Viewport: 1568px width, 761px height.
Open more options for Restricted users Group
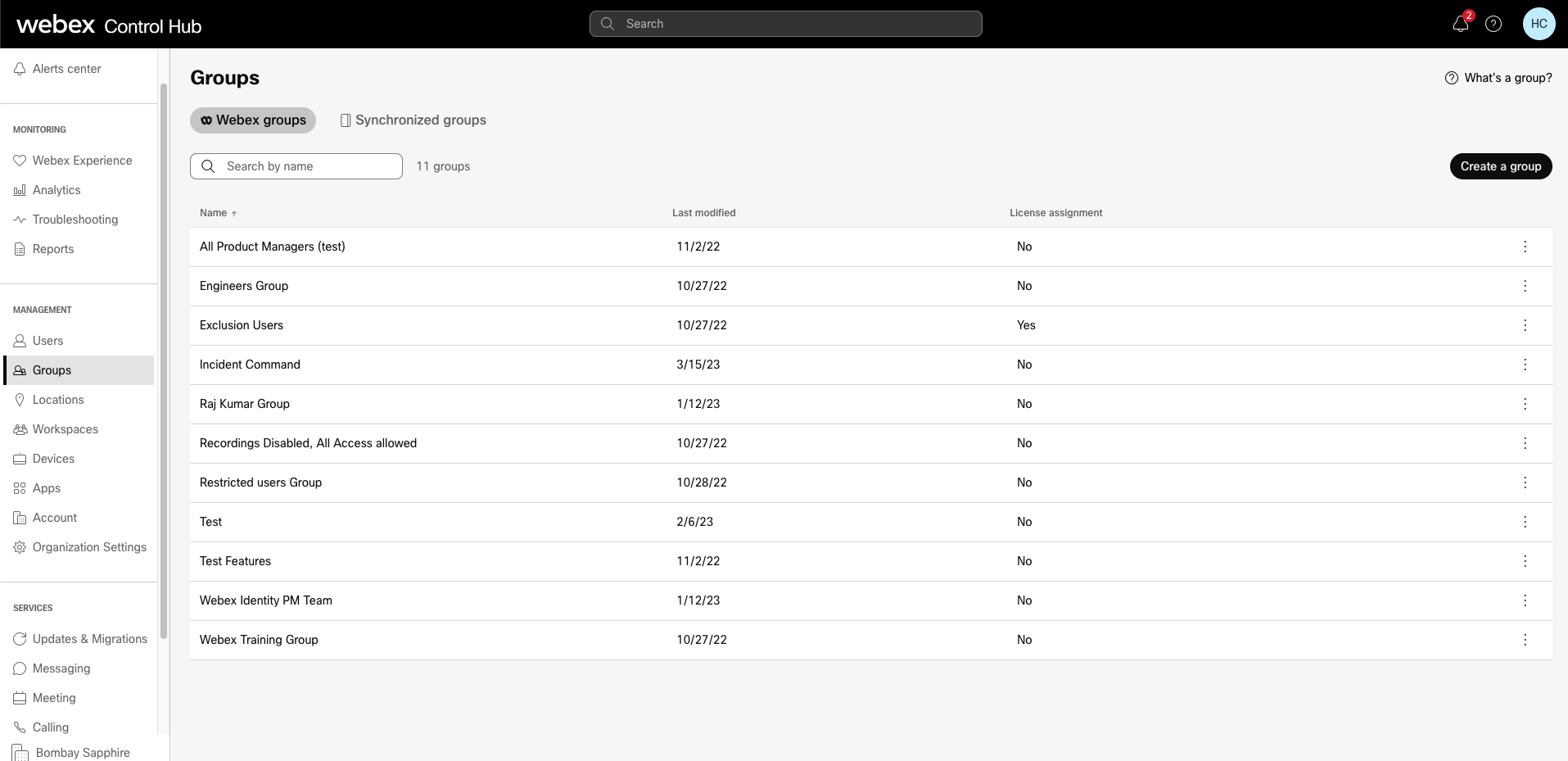(1525, 482)
